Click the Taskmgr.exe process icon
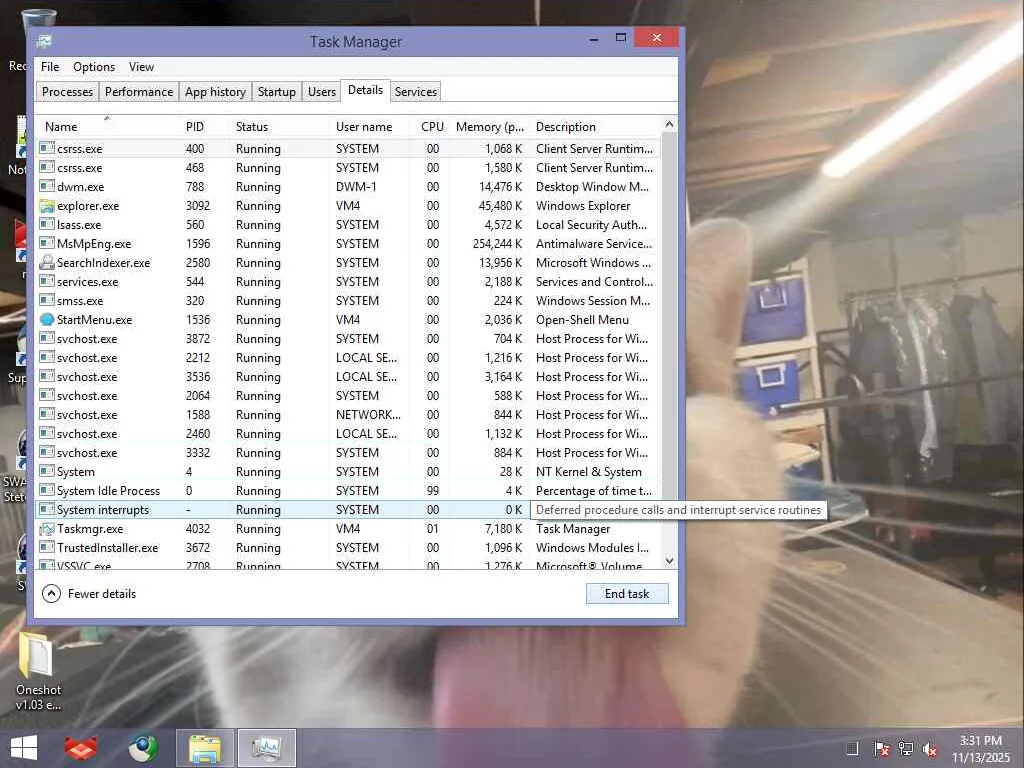This screenshot has width=1024, height=768. (x=46, y=528)
